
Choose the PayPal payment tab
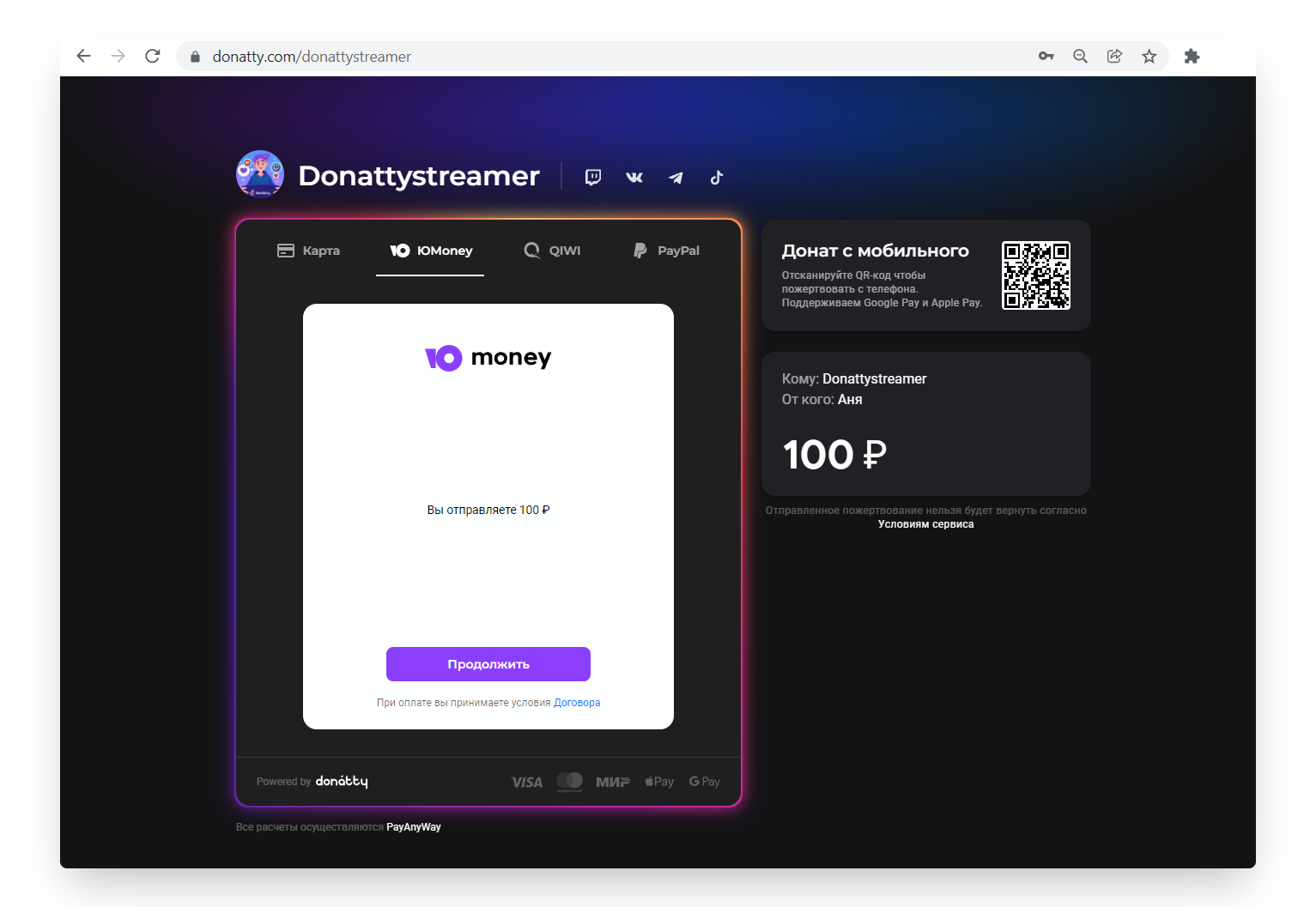(666, 251)
